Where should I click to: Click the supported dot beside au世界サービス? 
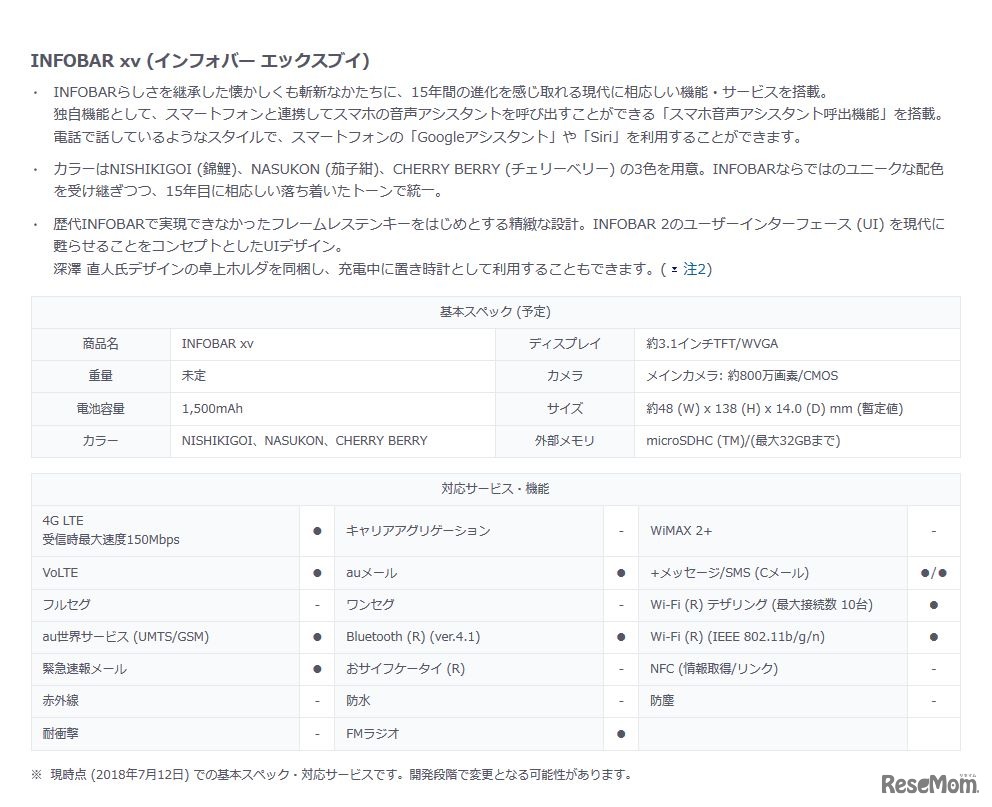click(317, 638)
